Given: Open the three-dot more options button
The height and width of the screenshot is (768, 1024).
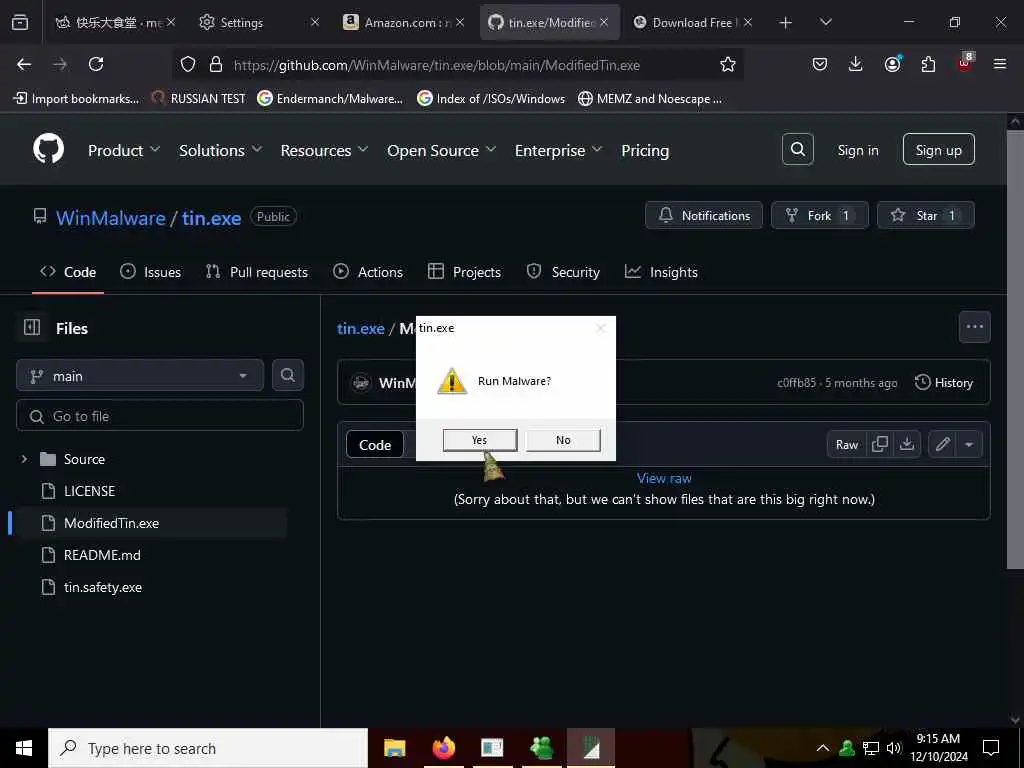Looking at the screenshot, I should point(974,327).
